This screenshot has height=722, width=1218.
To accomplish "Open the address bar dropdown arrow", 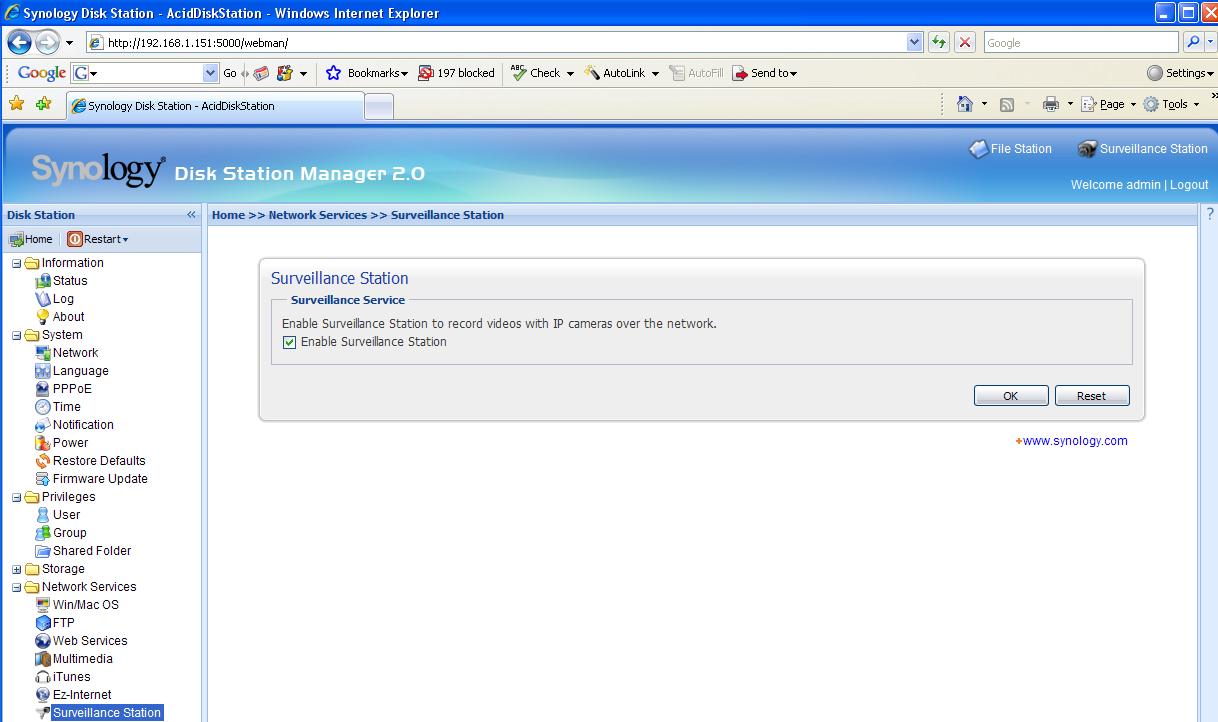I will tap(914, 42).
